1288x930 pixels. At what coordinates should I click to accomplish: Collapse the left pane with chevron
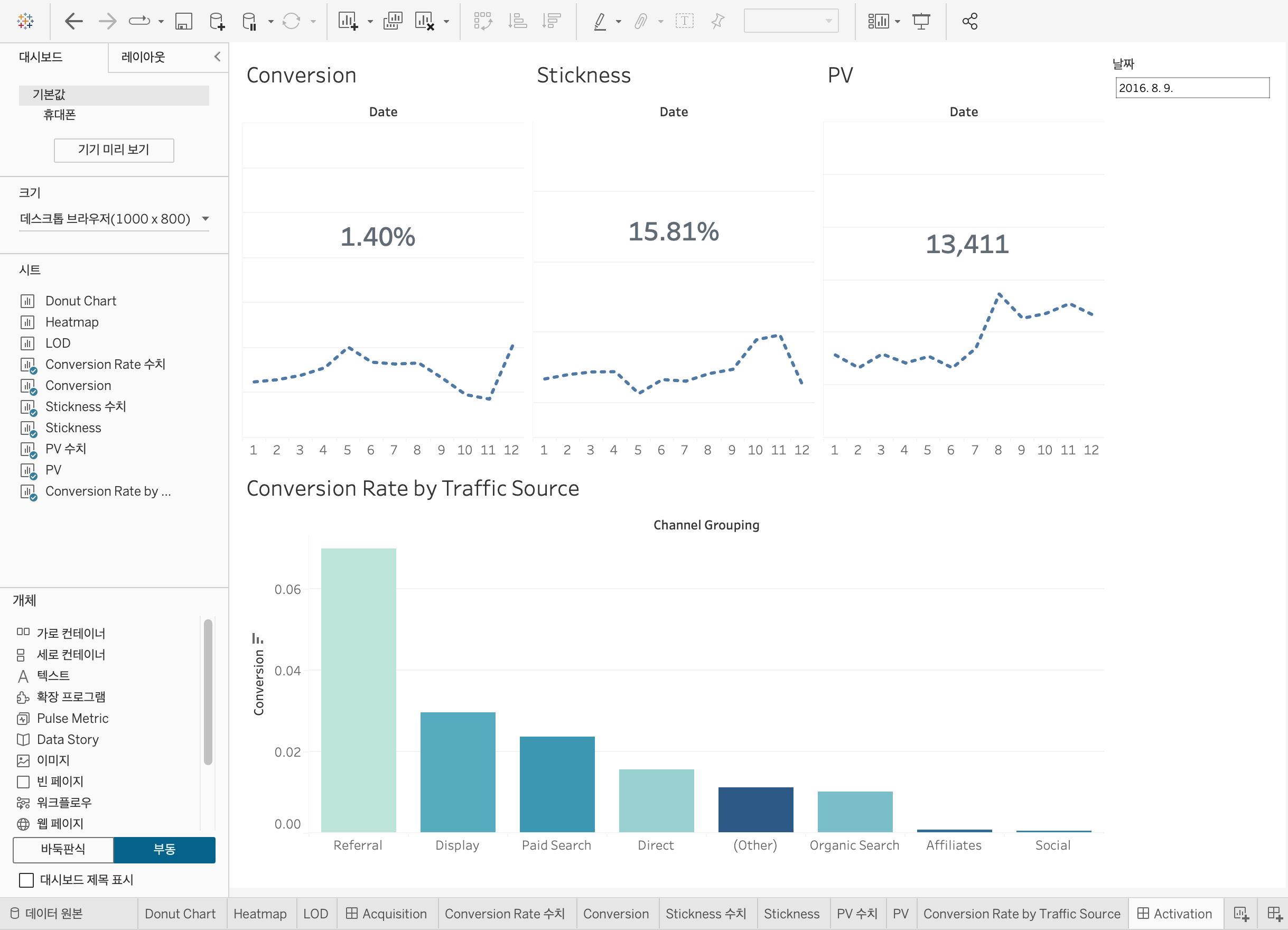[x=218, y=56]
